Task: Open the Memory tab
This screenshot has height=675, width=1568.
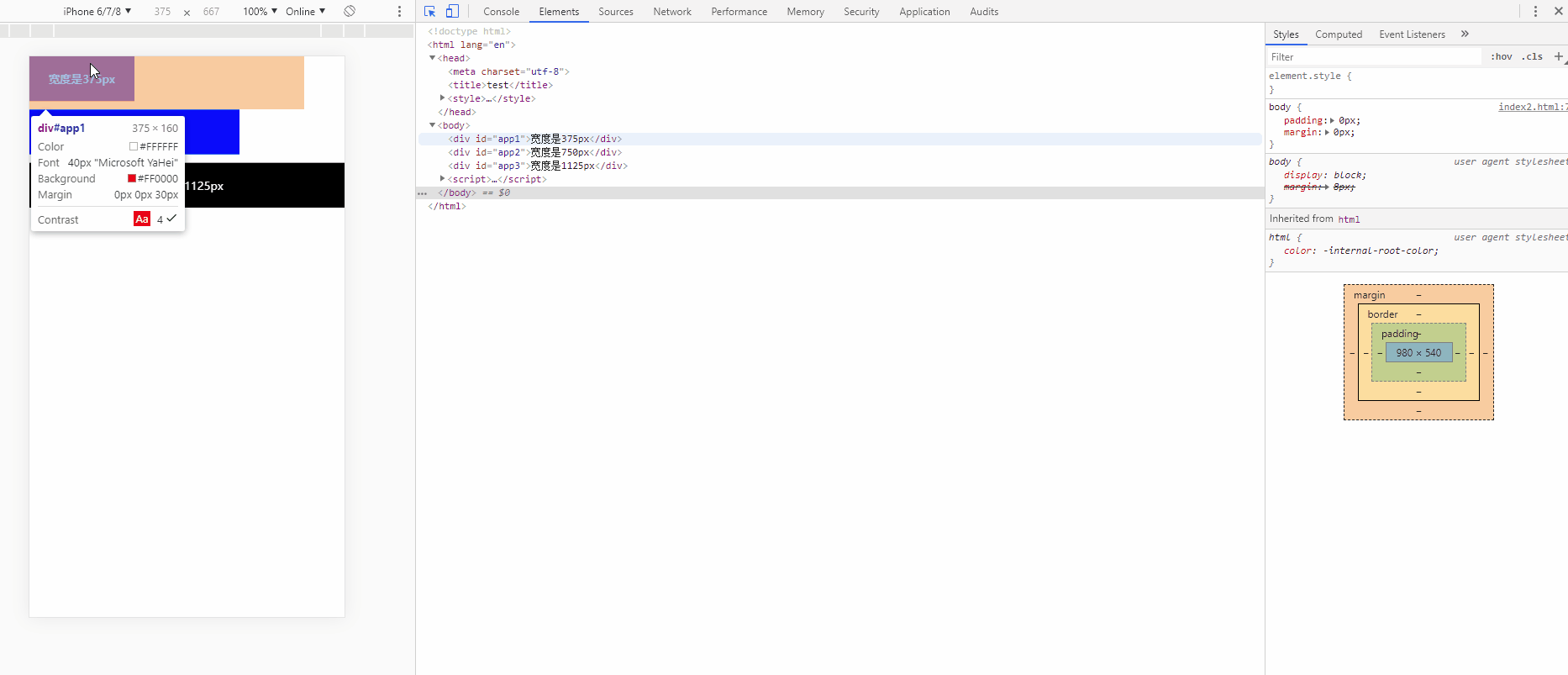Action: coord(806,12)
